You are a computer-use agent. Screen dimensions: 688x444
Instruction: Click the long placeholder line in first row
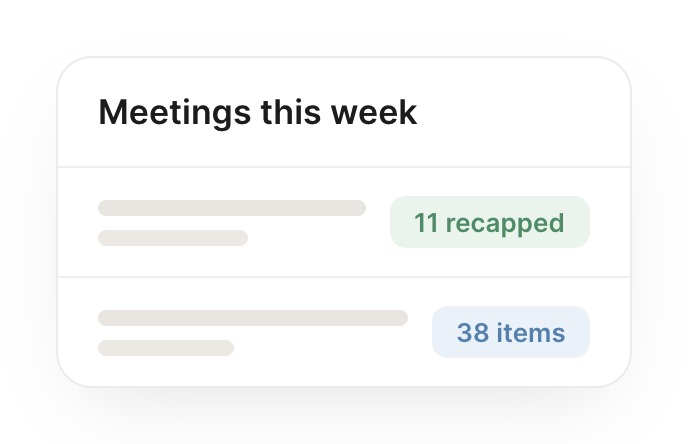pos(232,208)
